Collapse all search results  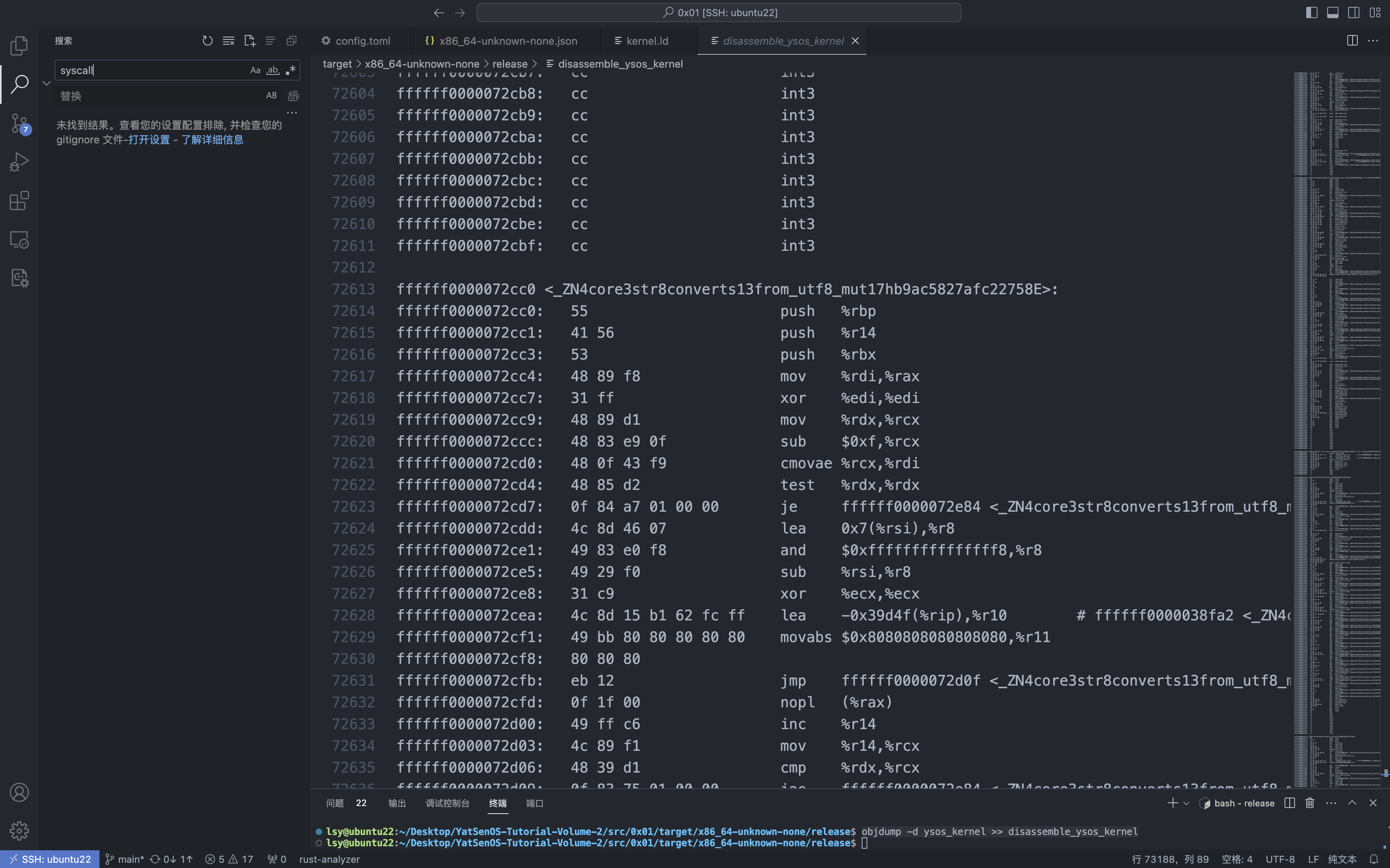[x=292, y=41]
